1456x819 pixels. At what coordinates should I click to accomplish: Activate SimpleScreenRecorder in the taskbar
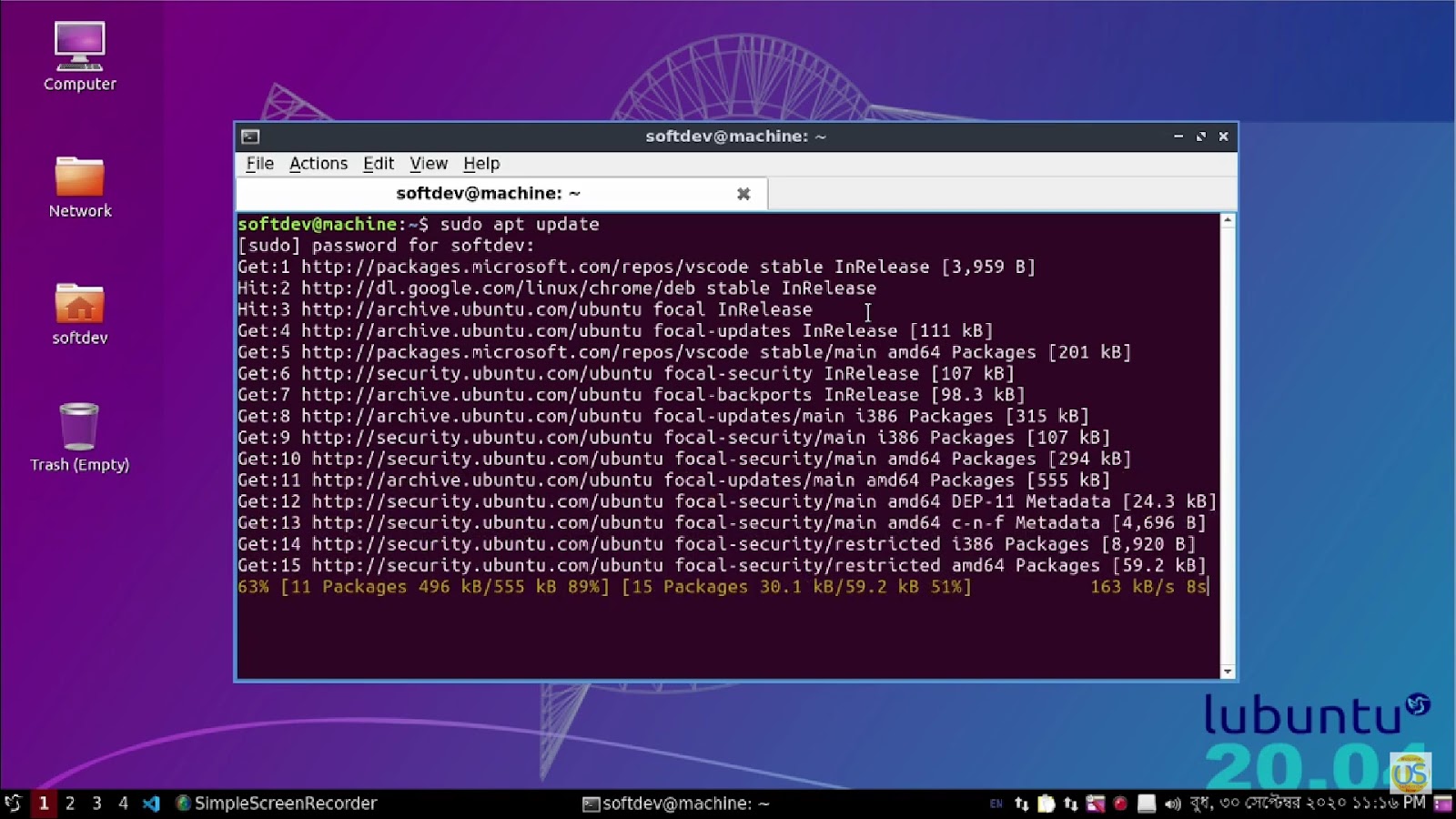click(276, 803)
